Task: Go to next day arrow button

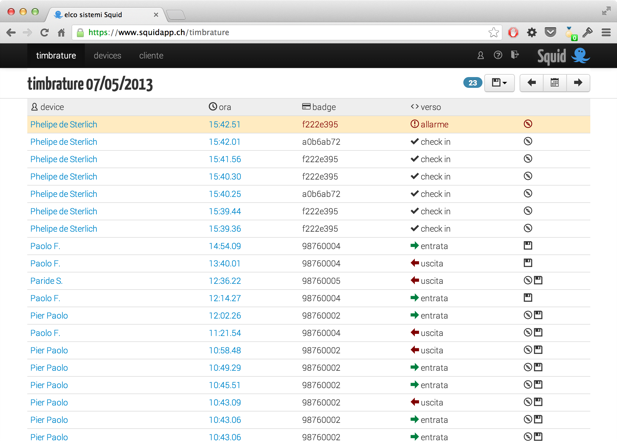Action: 578,83
